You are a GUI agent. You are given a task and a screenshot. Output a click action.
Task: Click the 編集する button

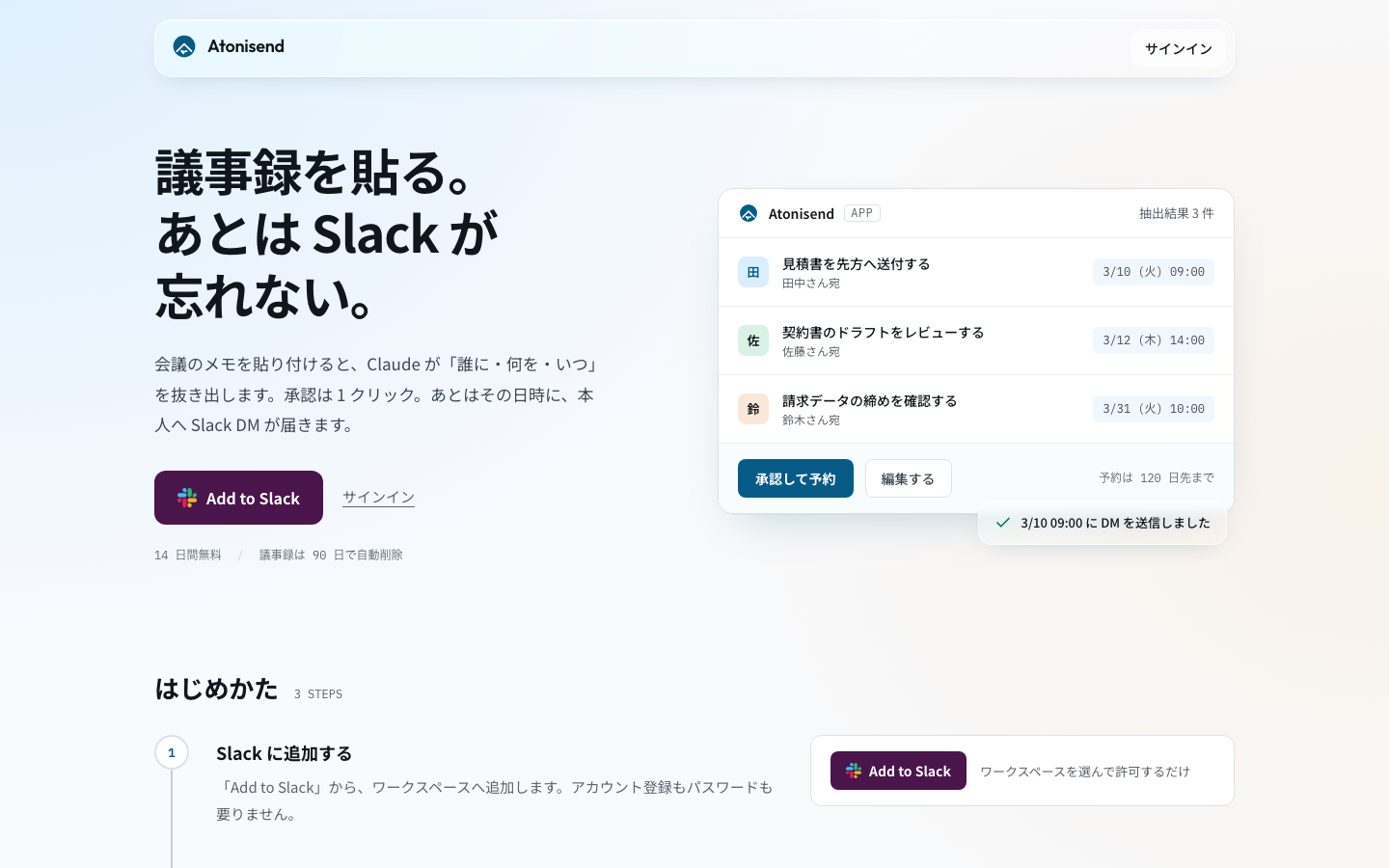pyautogui.click(x=909, y=478)
